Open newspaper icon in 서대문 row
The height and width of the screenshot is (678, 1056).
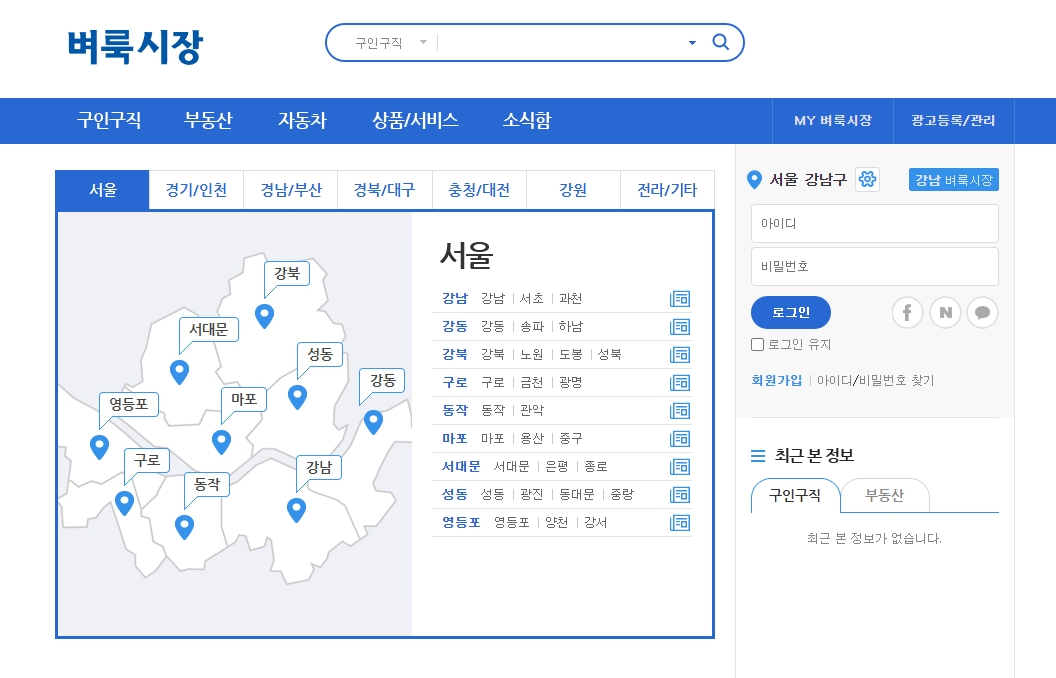(x=680, y=467)
